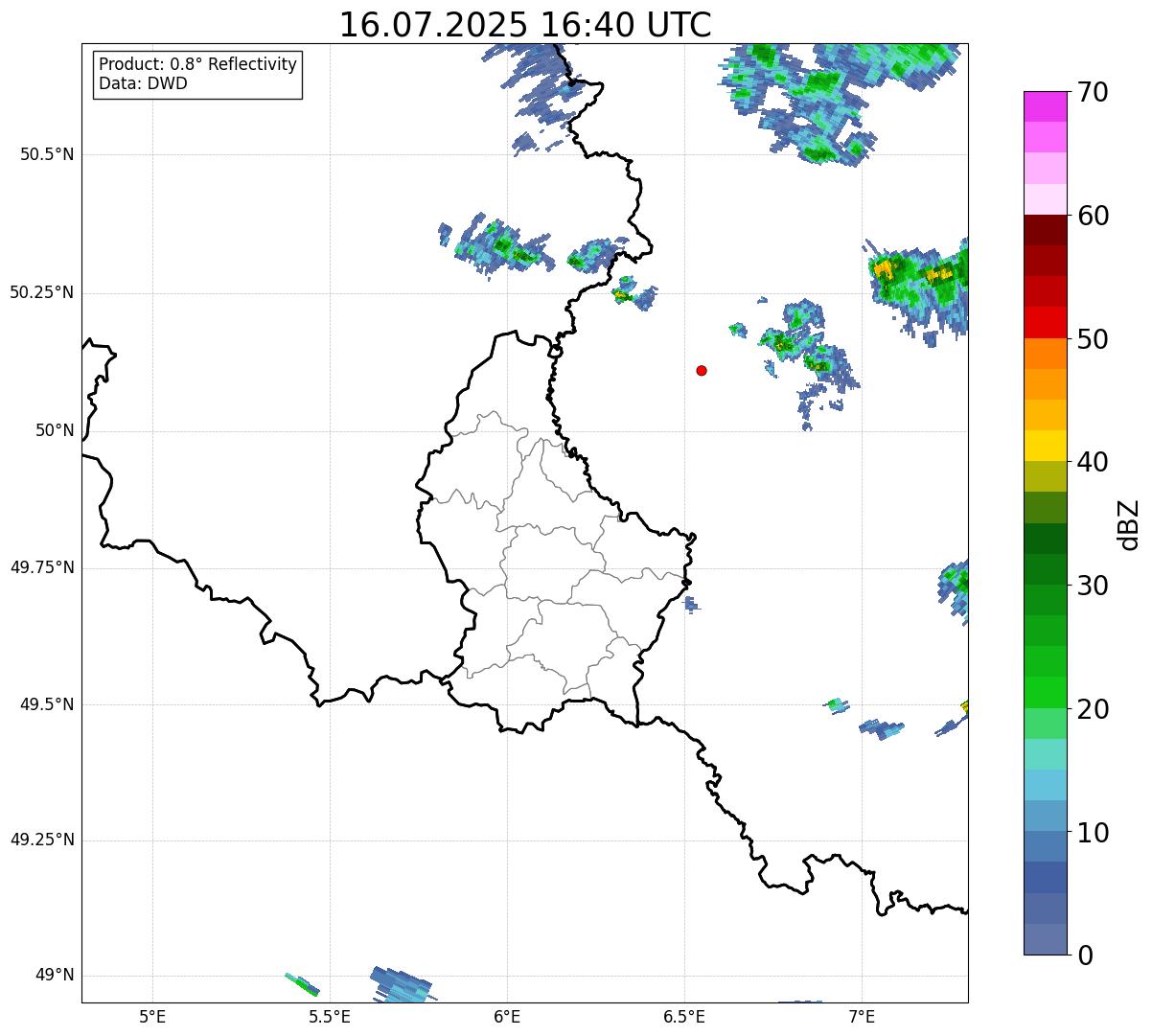Click the 'Product: 0.8° Reflectivity' label

click(x=198, y=64)
